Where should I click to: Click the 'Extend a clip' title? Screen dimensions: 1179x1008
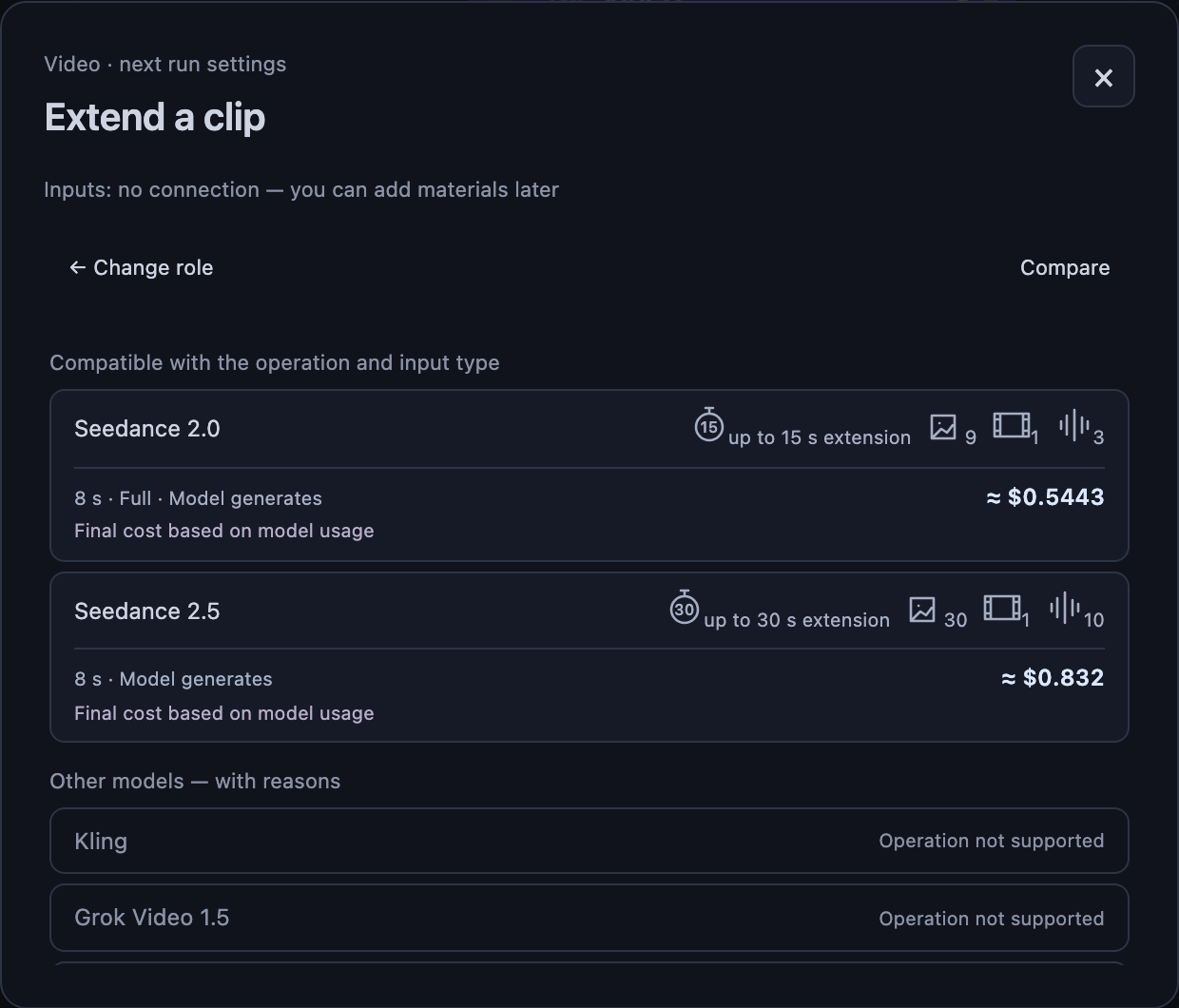tap(155, 118)
